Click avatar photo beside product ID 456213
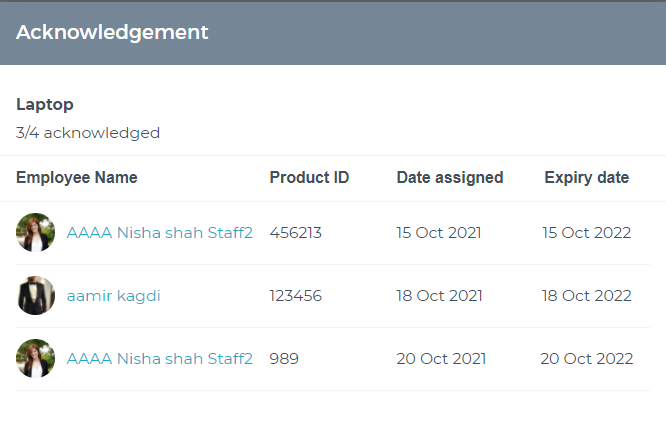Screen dimensions: 666x432 tap(36, 232)
